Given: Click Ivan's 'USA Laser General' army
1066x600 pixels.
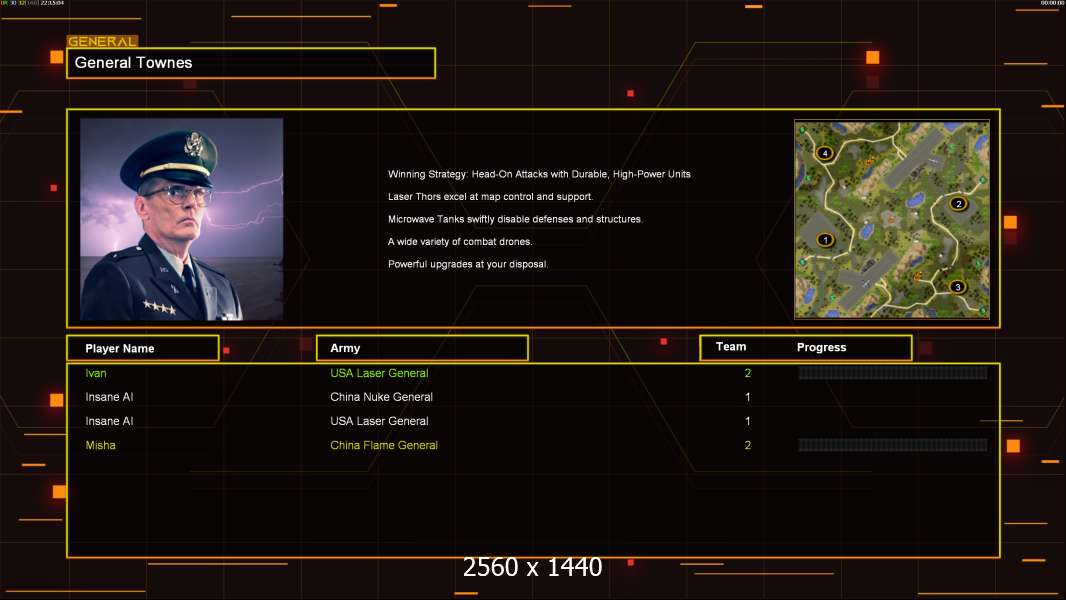Looking at the screenshot, I should [379, 373].
